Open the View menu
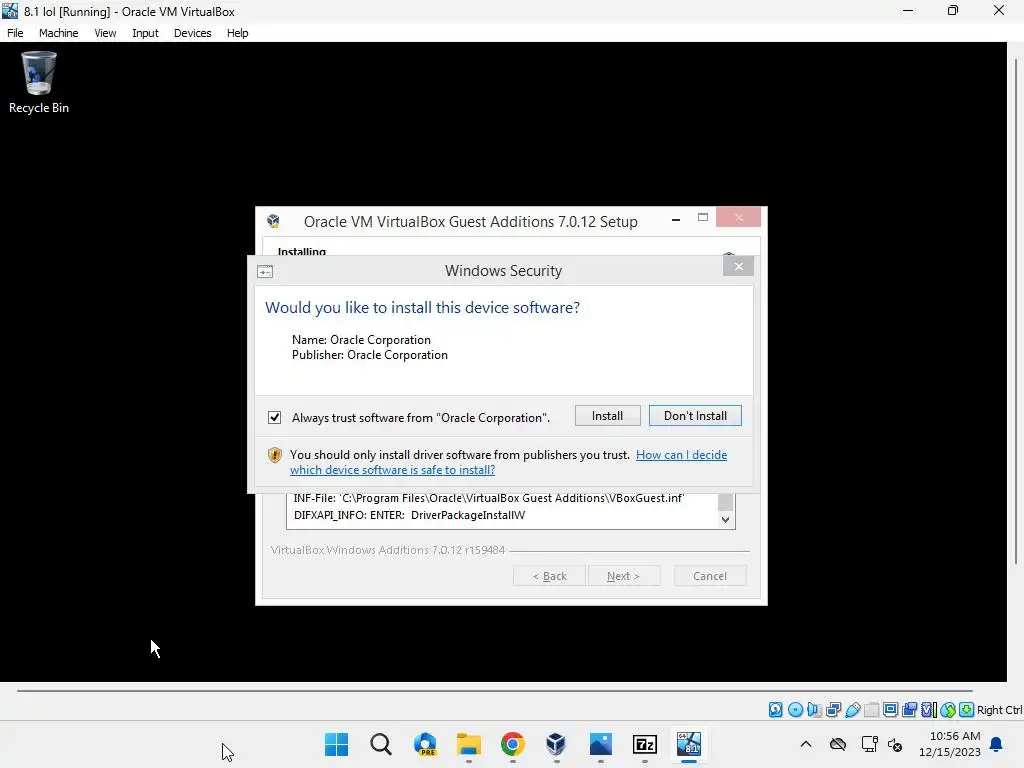The image size is (1024, 768). pyautogui.click(x=105, y=33)
